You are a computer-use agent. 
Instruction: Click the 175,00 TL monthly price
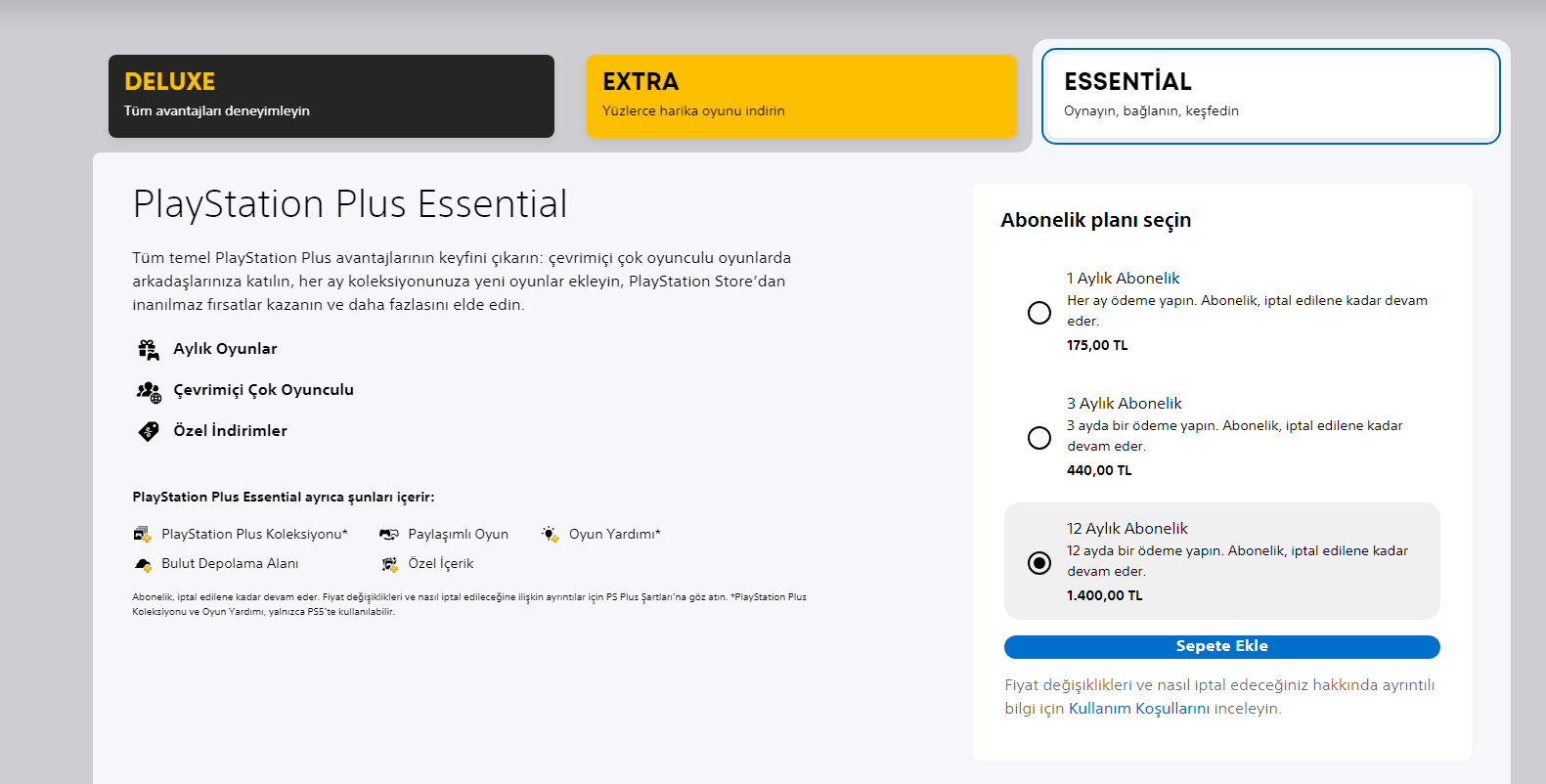[x=1097, y=345]
